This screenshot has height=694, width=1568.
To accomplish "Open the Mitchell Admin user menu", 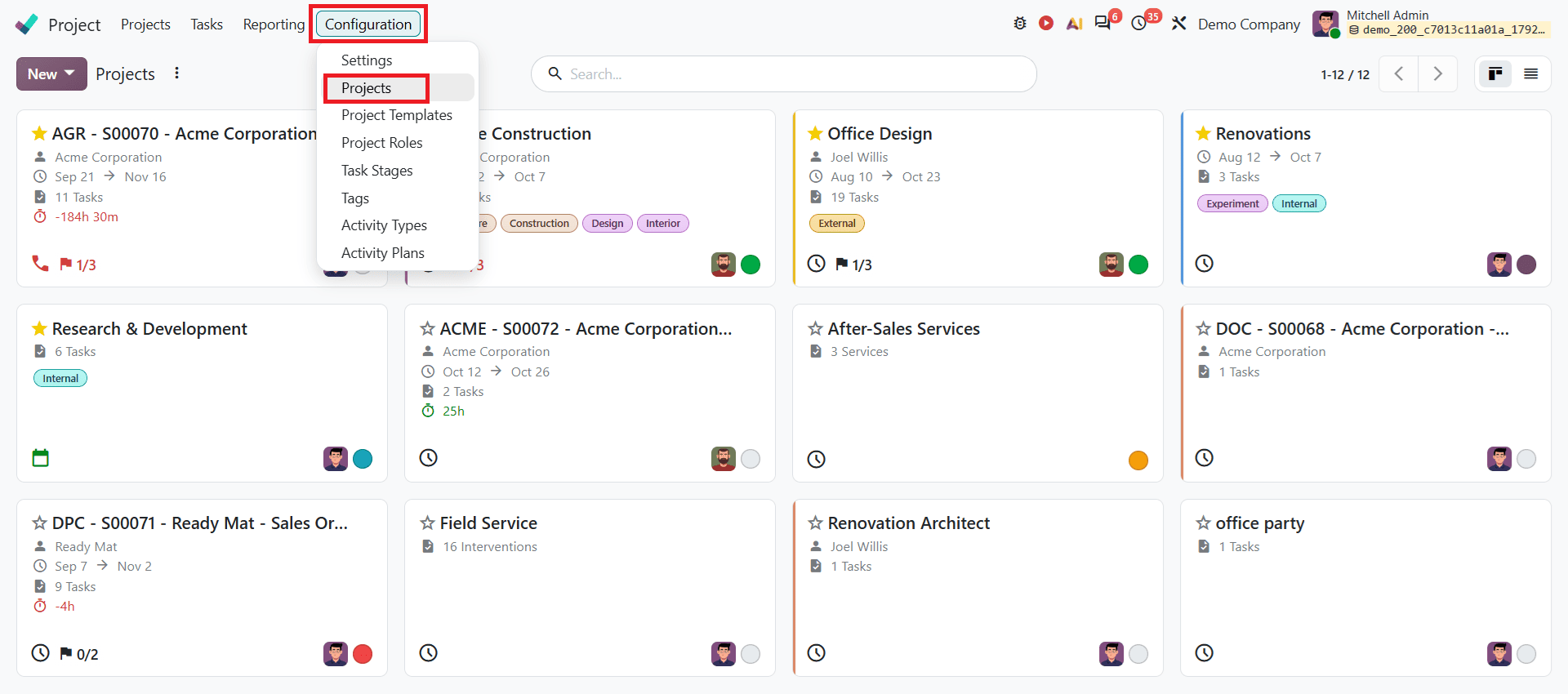I will (1431, 23).
